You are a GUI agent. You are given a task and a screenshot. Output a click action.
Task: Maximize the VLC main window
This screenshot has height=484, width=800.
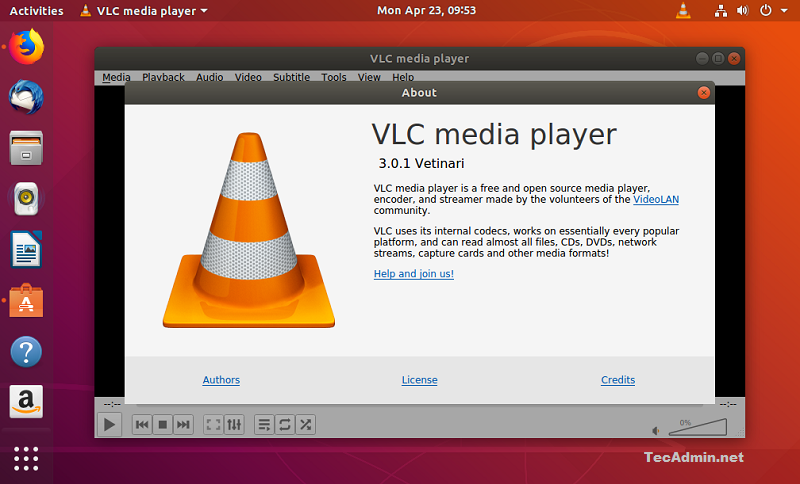click(718, 59)
